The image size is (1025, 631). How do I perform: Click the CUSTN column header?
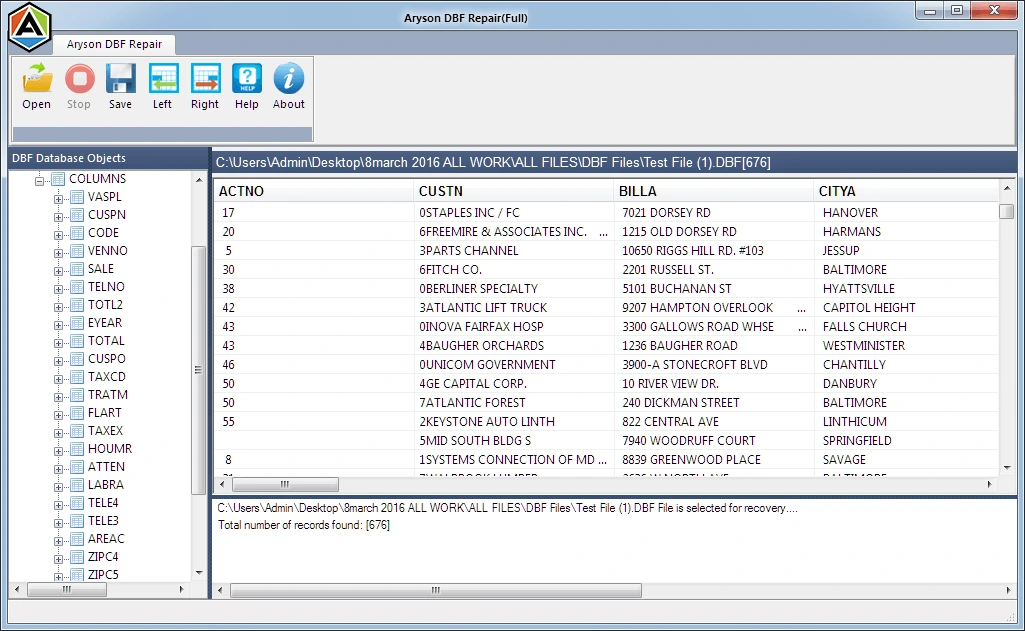click(x=514, y=191)
